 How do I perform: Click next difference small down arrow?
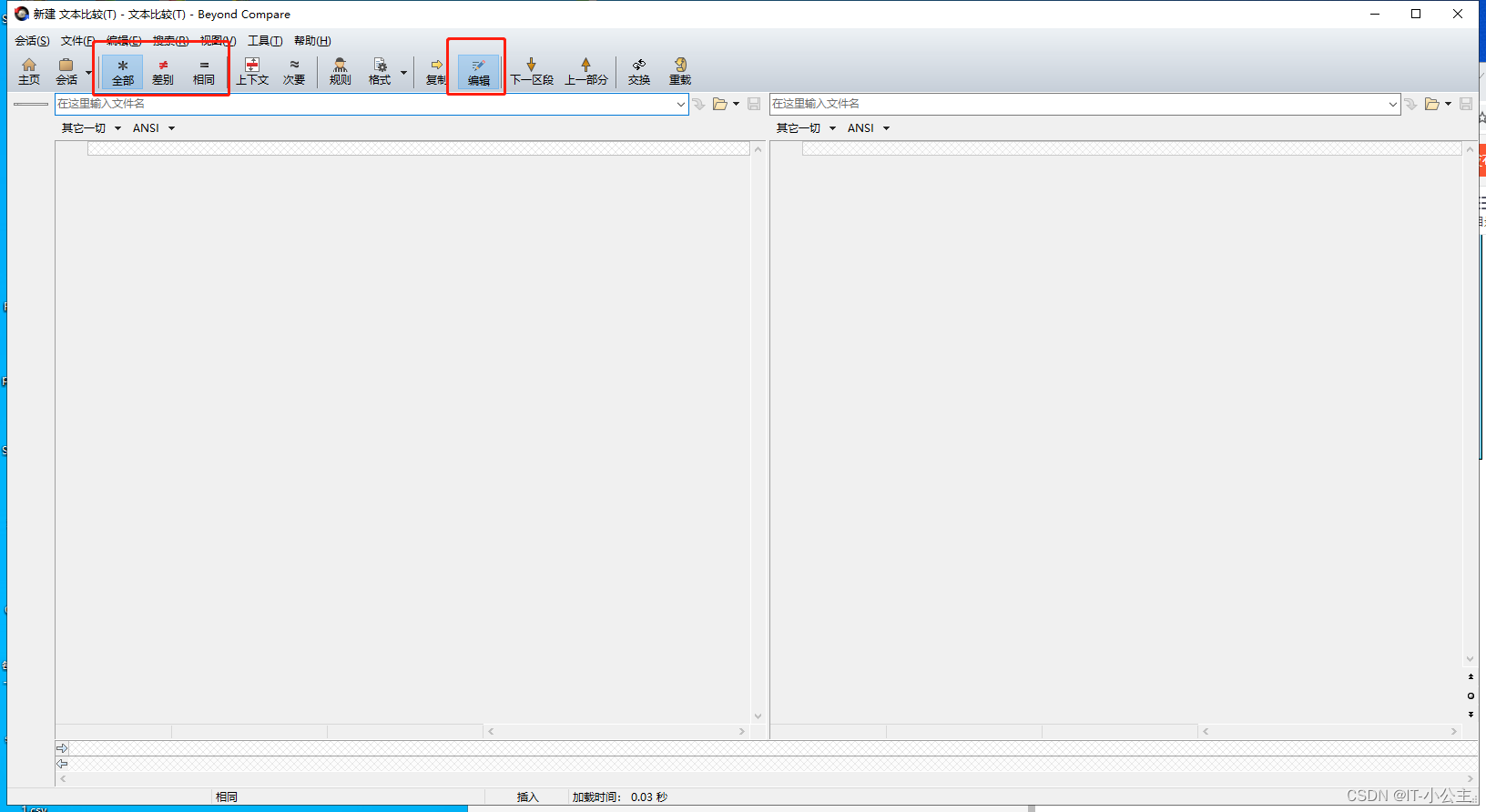point(1471,715)
